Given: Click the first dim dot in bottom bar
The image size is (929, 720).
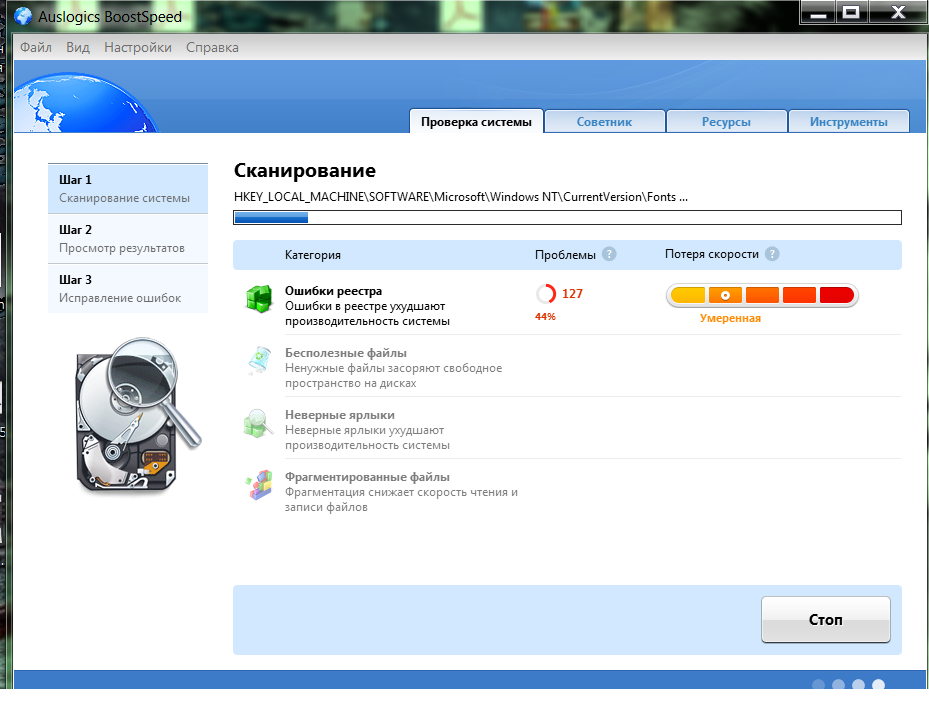Looking at the screenshot, I should click(818, 685).
